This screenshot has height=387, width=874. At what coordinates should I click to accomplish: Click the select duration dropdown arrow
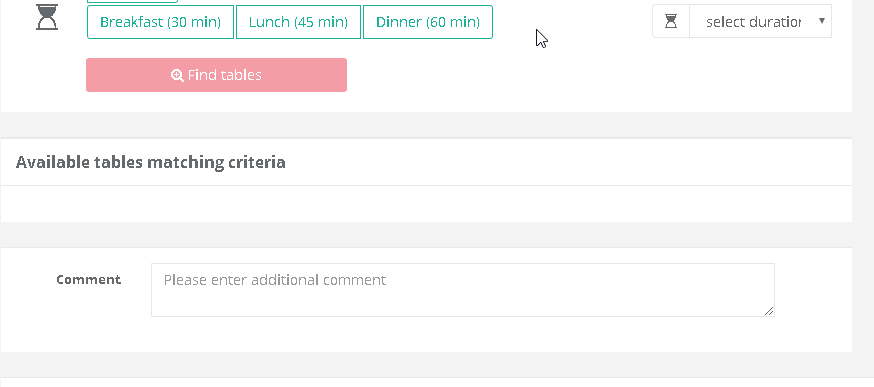click(x=822, y=21)
